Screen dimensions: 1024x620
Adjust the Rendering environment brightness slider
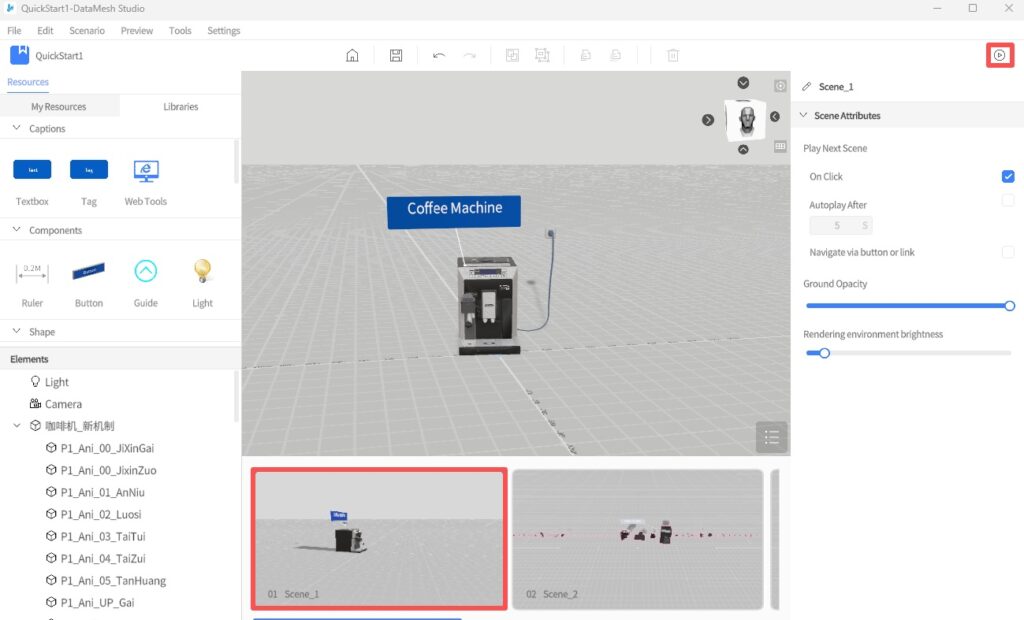pyautogui.click(x=825, y=353)
